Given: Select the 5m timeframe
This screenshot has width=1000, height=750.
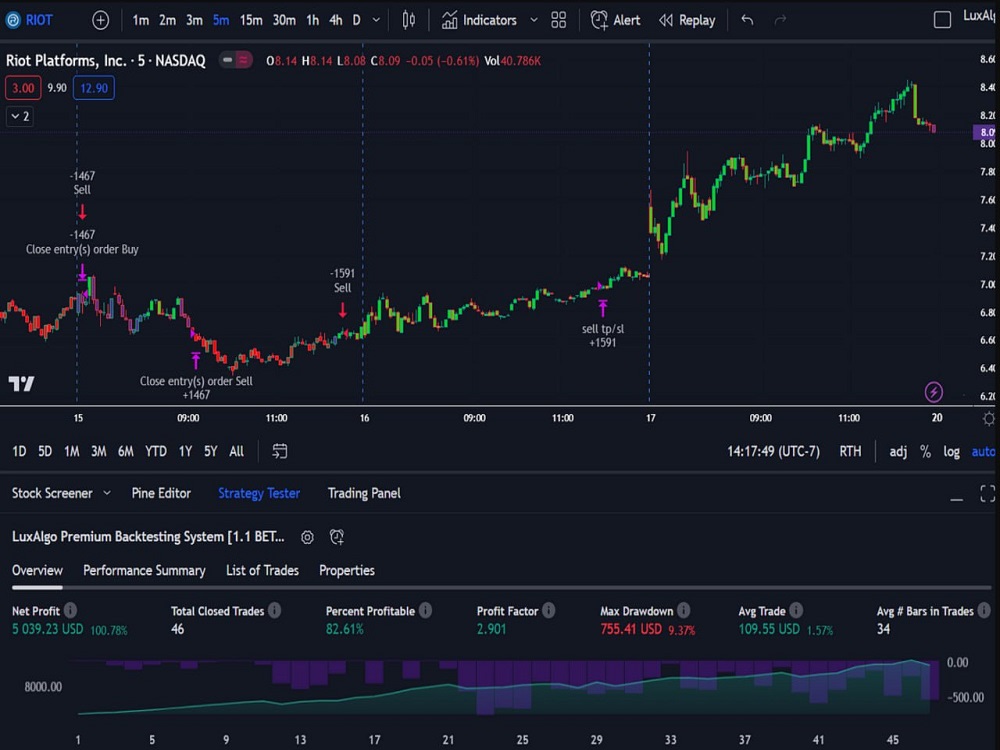Looking at the screenshot, I should (221, 20).
